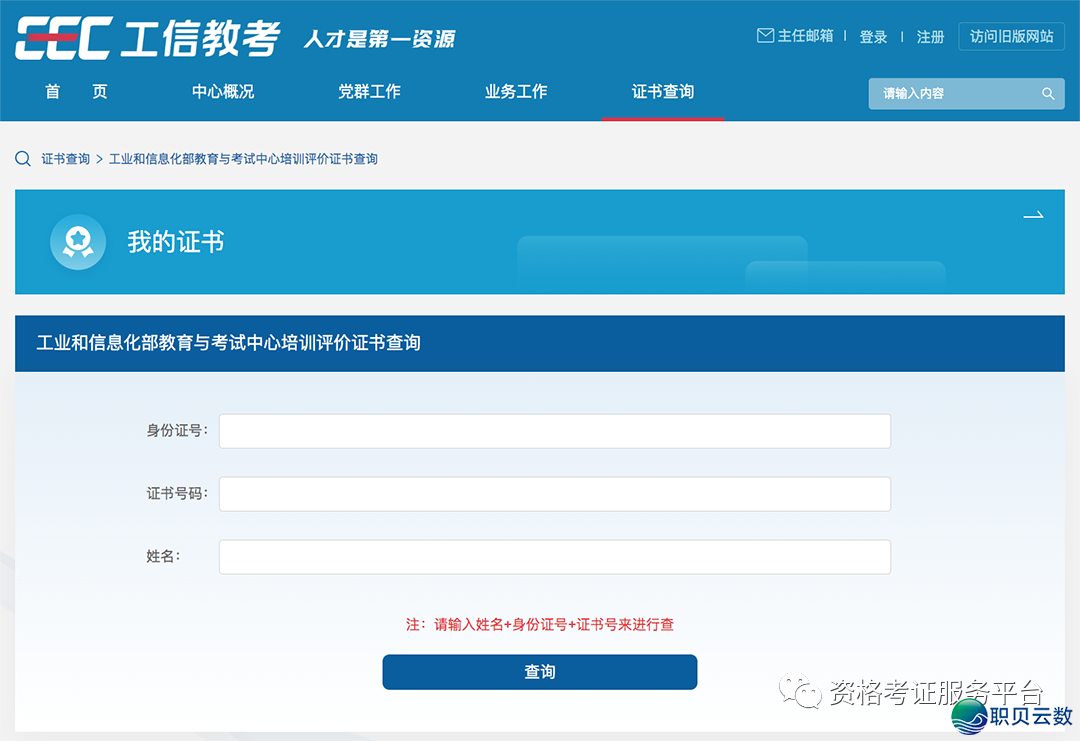The image size is (1080, 741).
Task: Click the 身份证号 input field
Action: point(554,430)
